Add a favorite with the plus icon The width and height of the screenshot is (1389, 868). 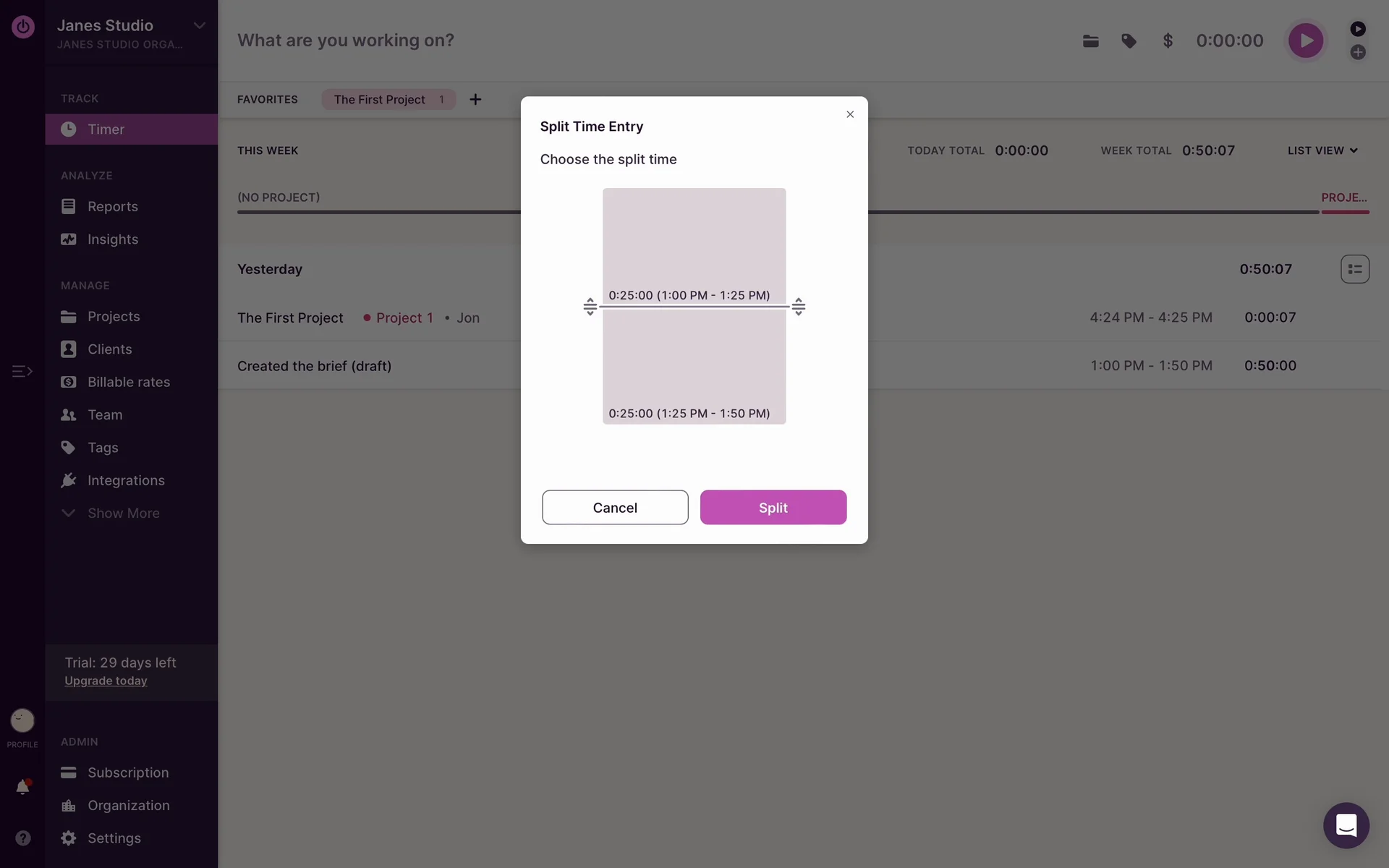tap(475, 100)
